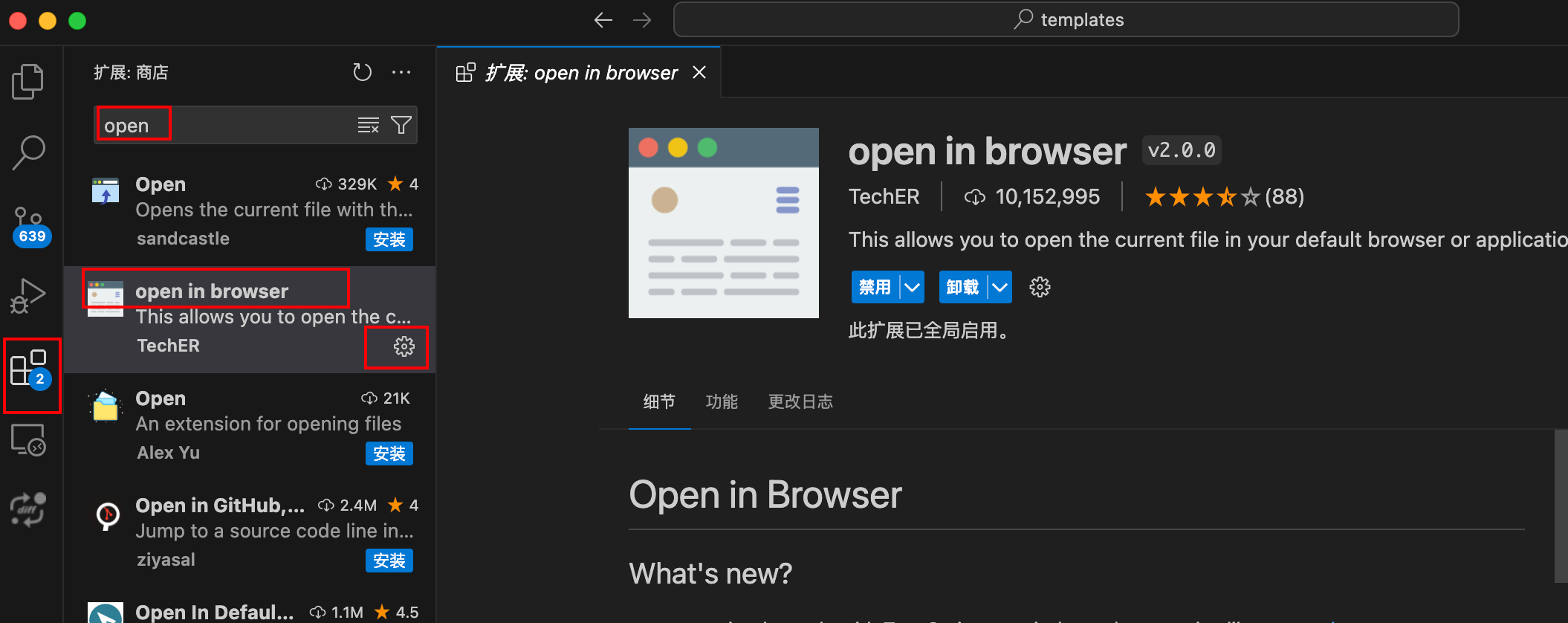1568x623 pixels.
Task: Switch to the 细节 details tab
Action: 659,402
